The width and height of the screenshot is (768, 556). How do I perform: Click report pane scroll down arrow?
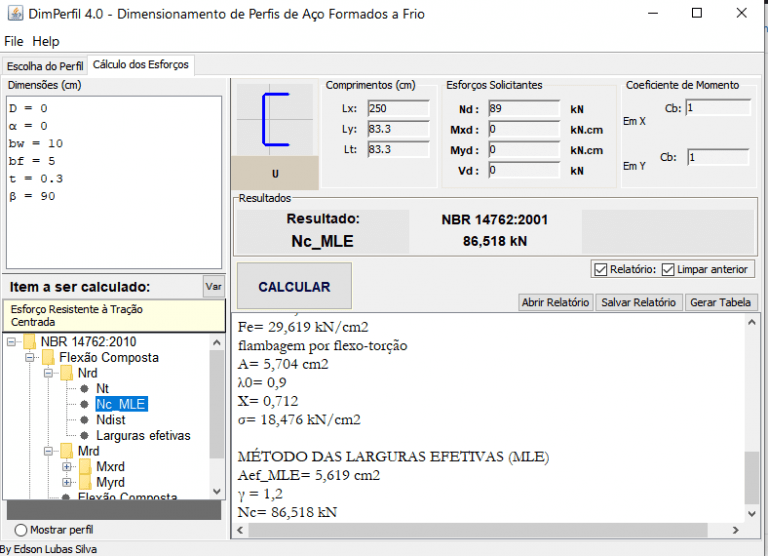(751, 513)
